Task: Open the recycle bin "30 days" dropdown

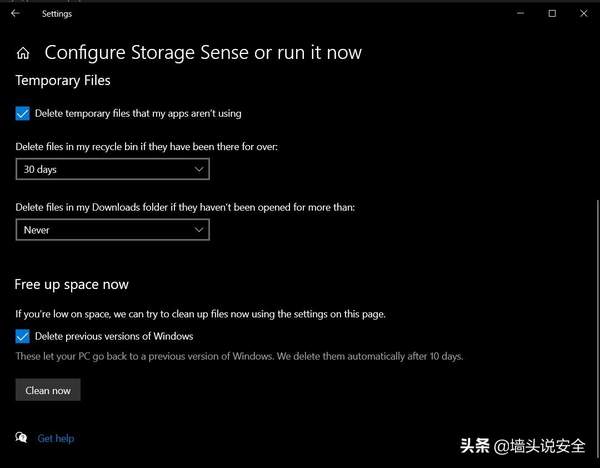Action: click(112, 170)
